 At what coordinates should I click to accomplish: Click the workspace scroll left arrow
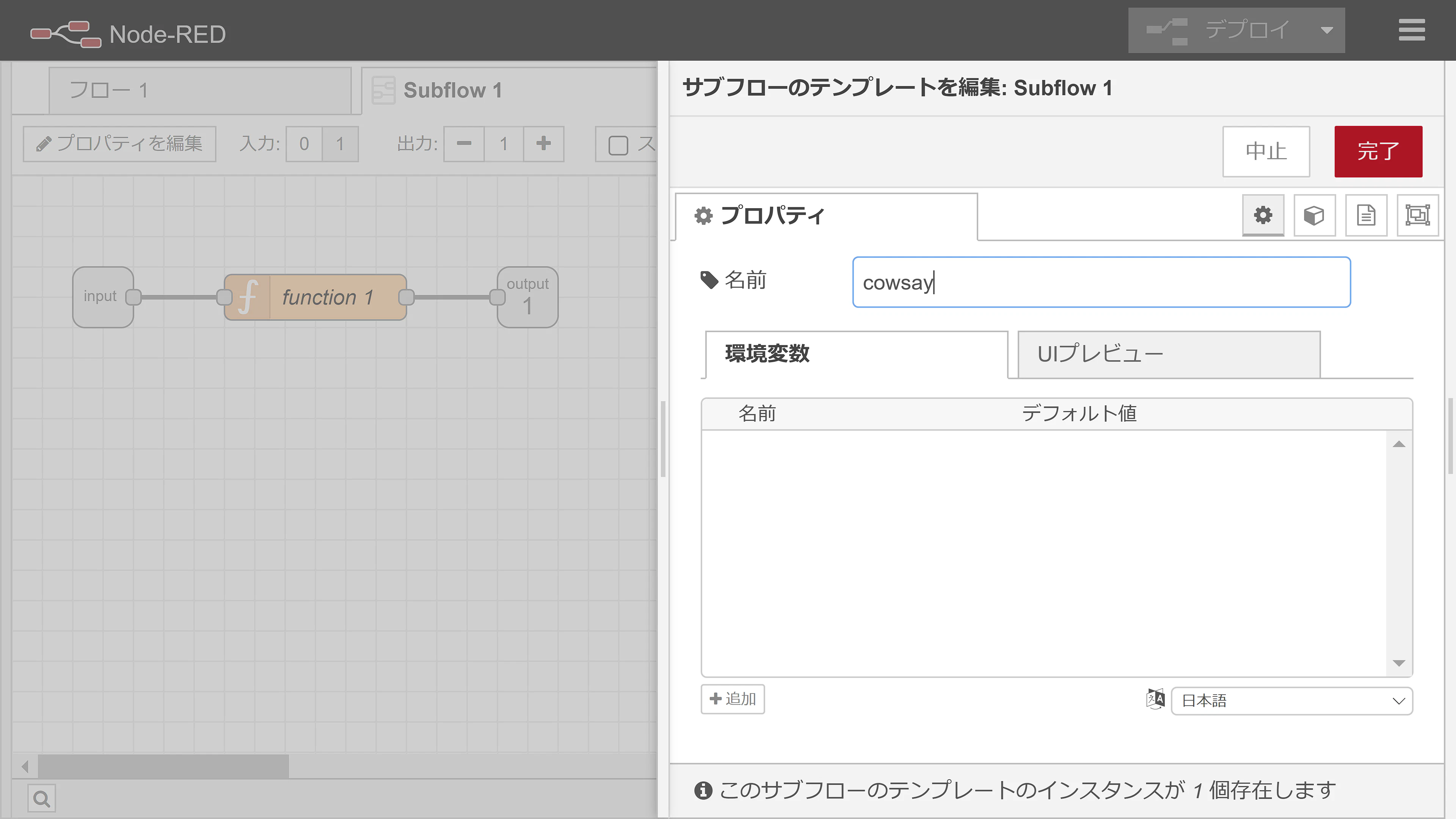click(x=25, y=766)
